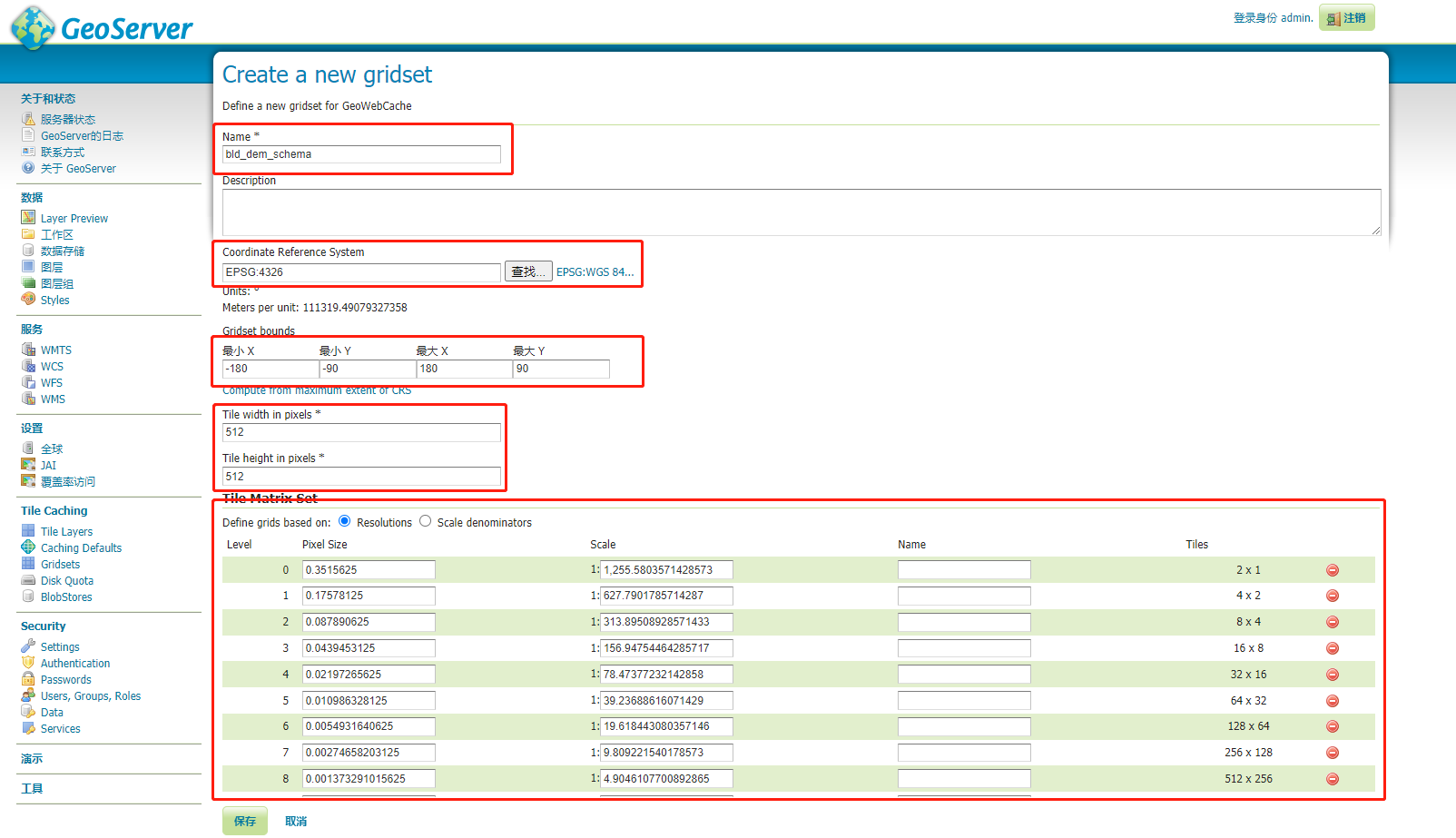
Task: Click the Passwords lock icon
Action: click(x=28, y=679)
